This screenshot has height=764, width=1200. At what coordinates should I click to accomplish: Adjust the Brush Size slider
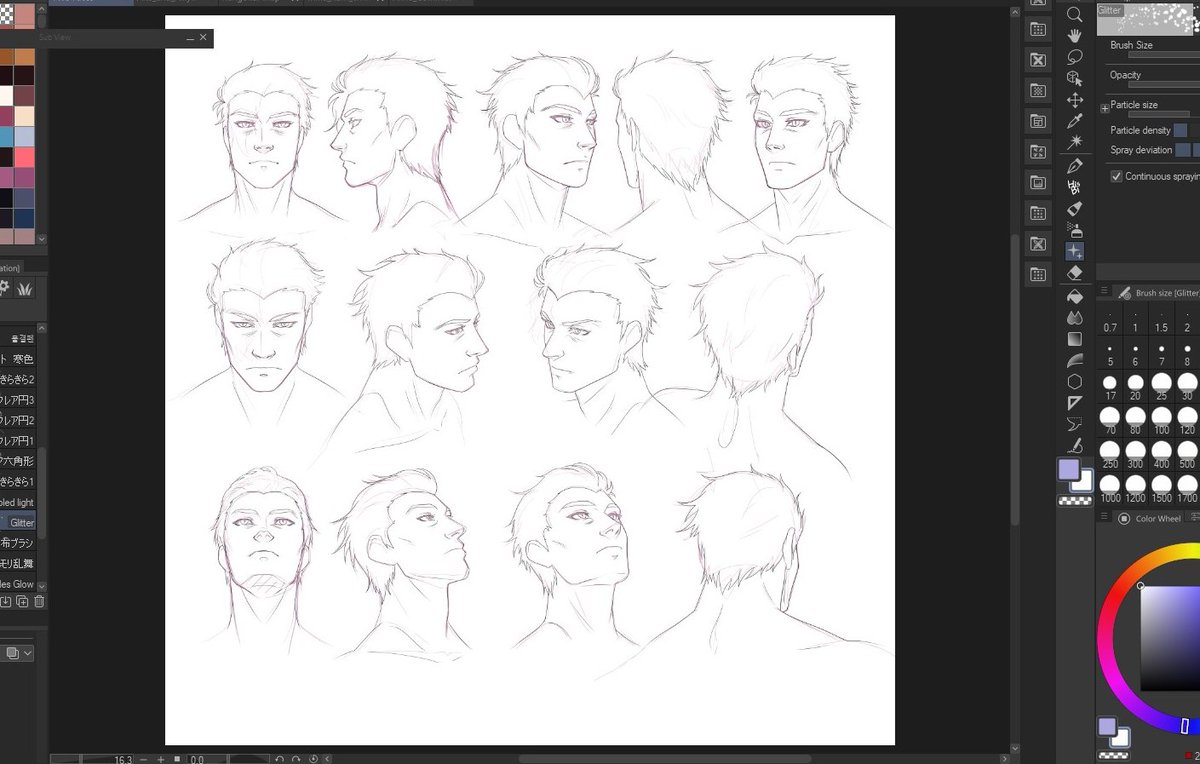[1163, 55]
